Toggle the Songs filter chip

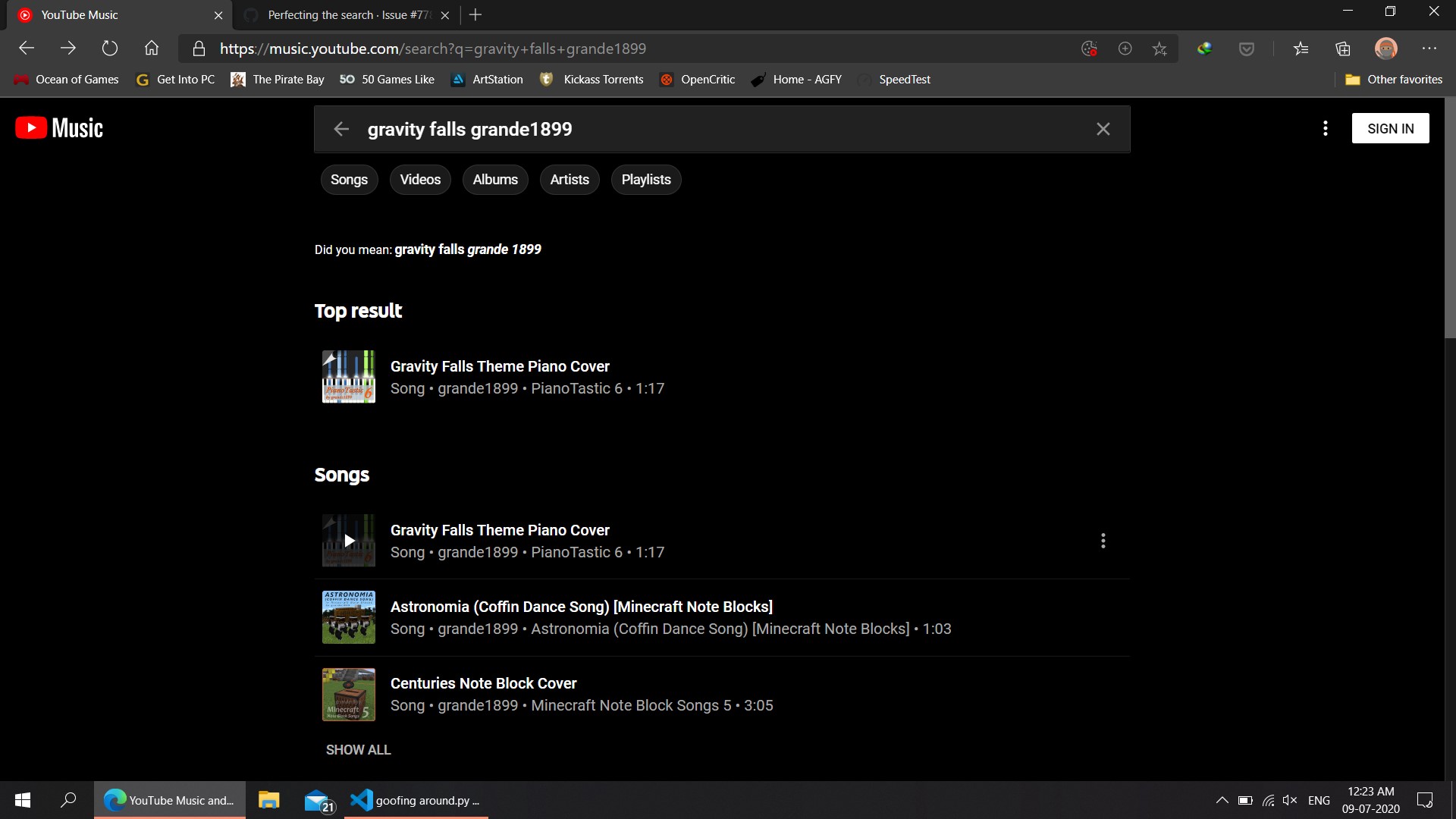(x=349, y=180)
